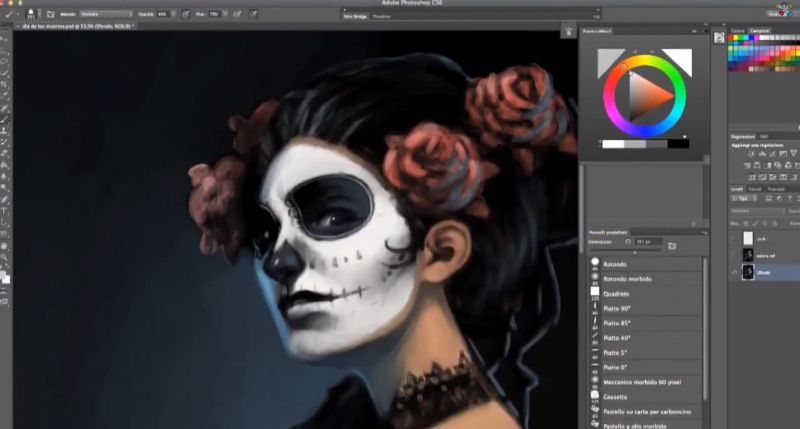Add a Threshold adjustment

click(772, 177)
